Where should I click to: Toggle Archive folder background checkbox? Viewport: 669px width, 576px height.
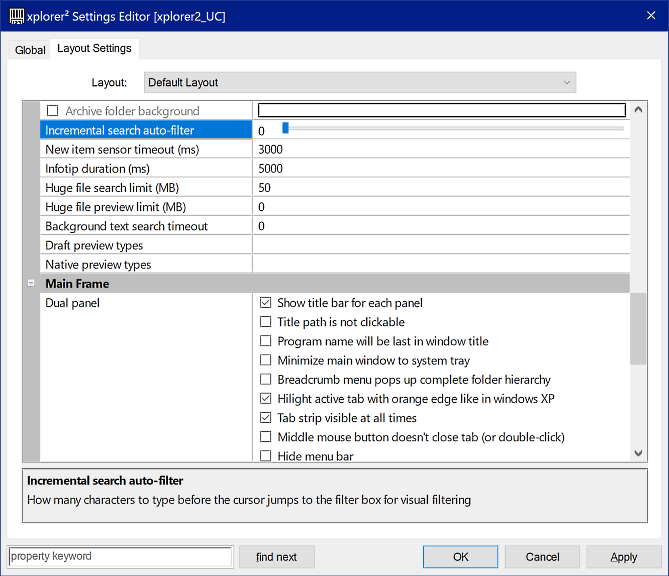pos(52,111)
